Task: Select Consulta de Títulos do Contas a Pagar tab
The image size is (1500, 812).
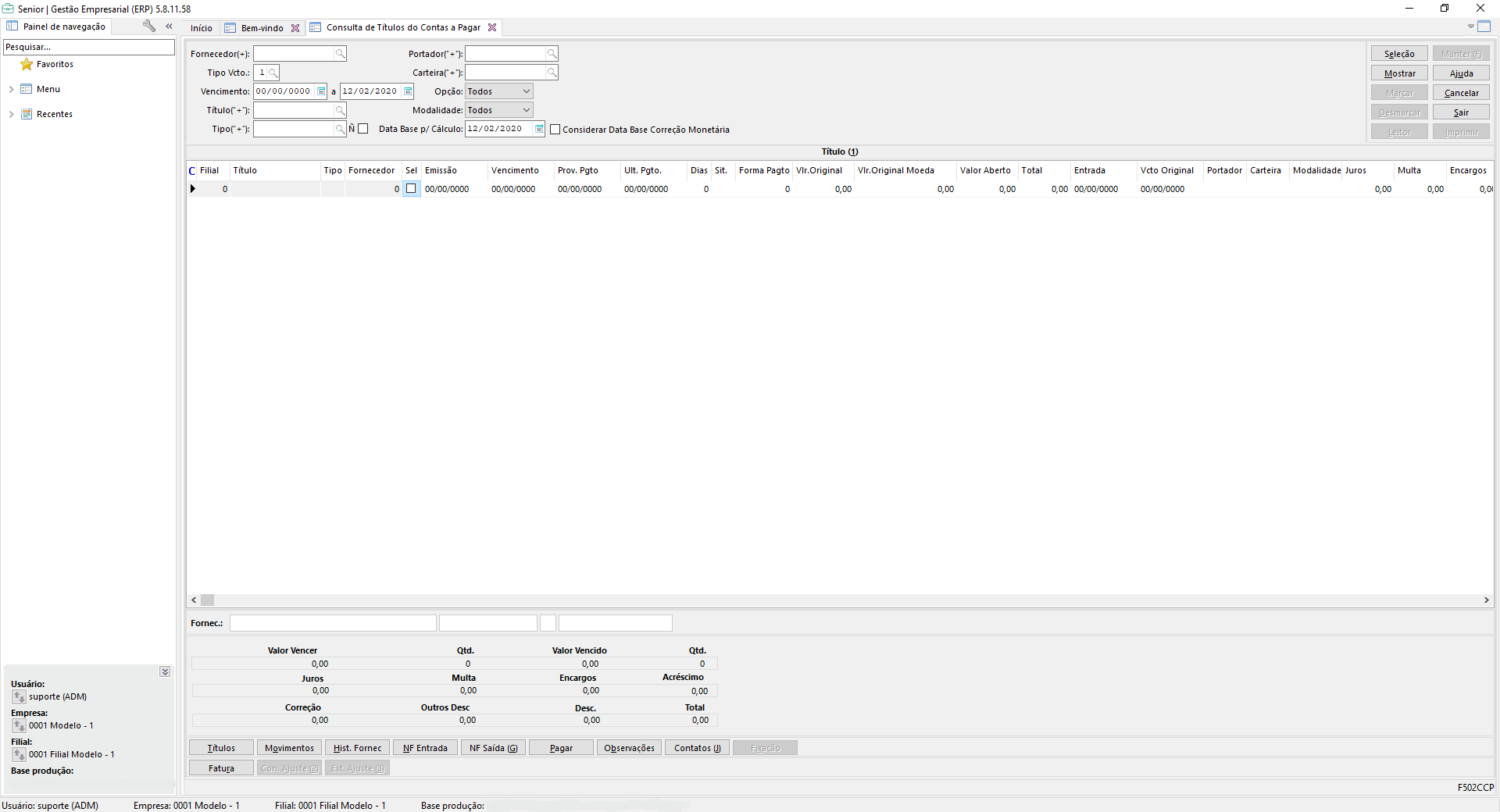Action: click(x=403, y=27)
